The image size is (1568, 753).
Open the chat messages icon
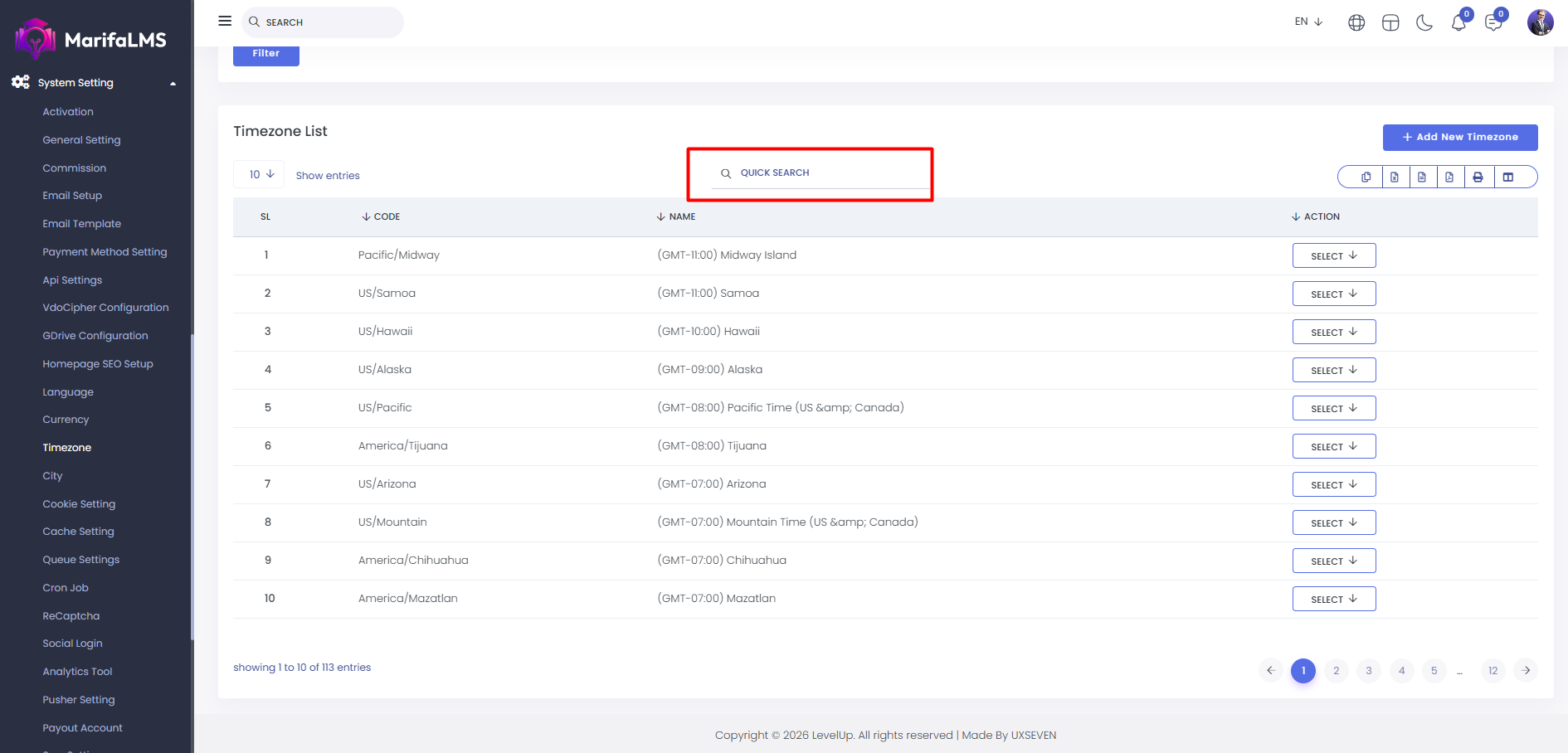1493,22
